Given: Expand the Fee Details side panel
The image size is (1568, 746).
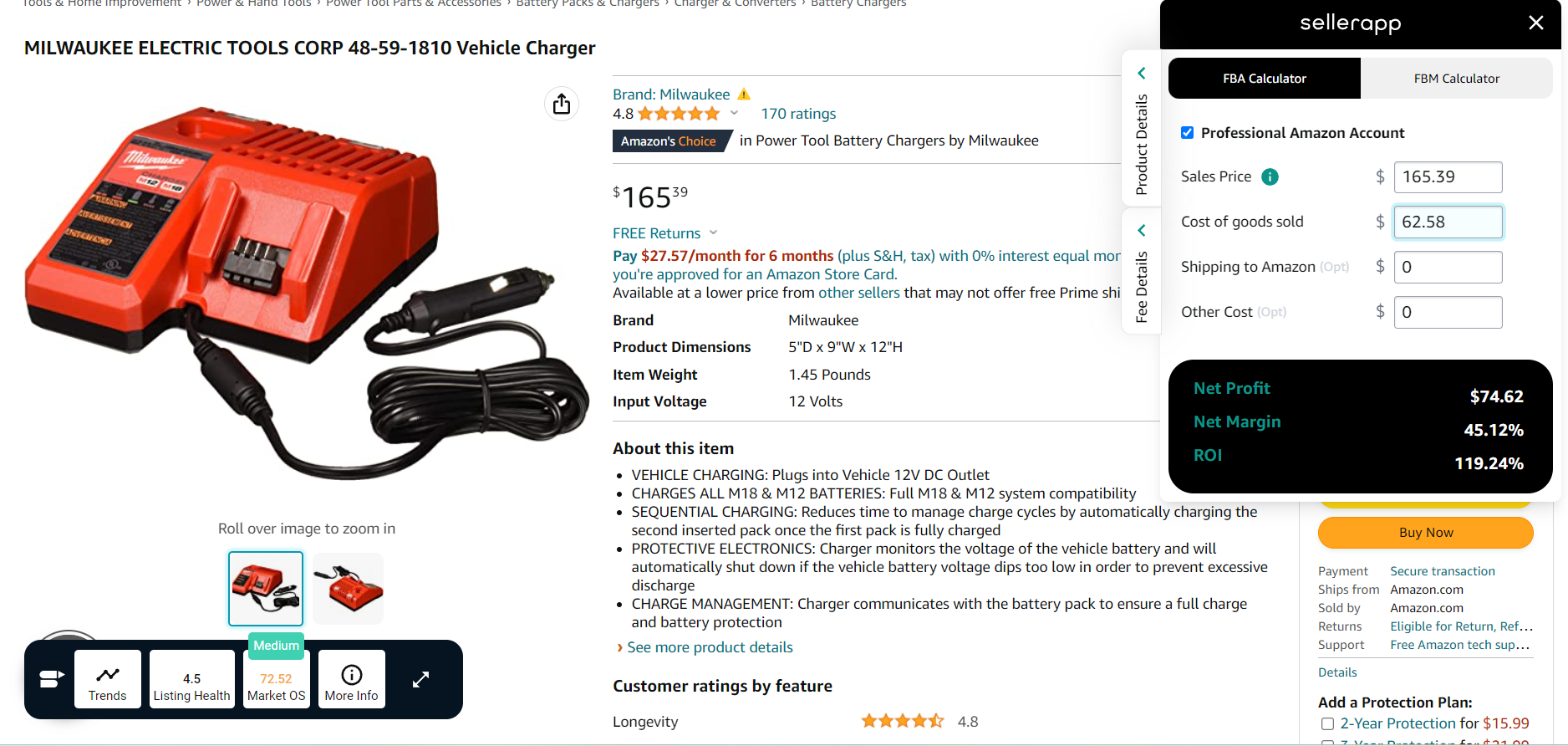Looking at the screenshot, I should (x=1141, y=271).
